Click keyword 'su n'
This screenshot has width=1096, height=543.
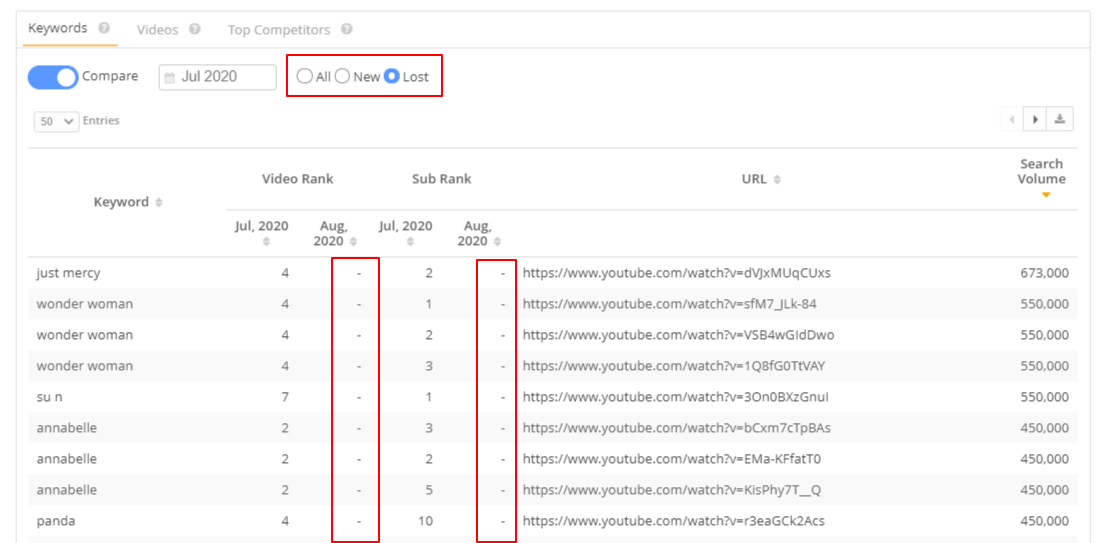(50, 397)
